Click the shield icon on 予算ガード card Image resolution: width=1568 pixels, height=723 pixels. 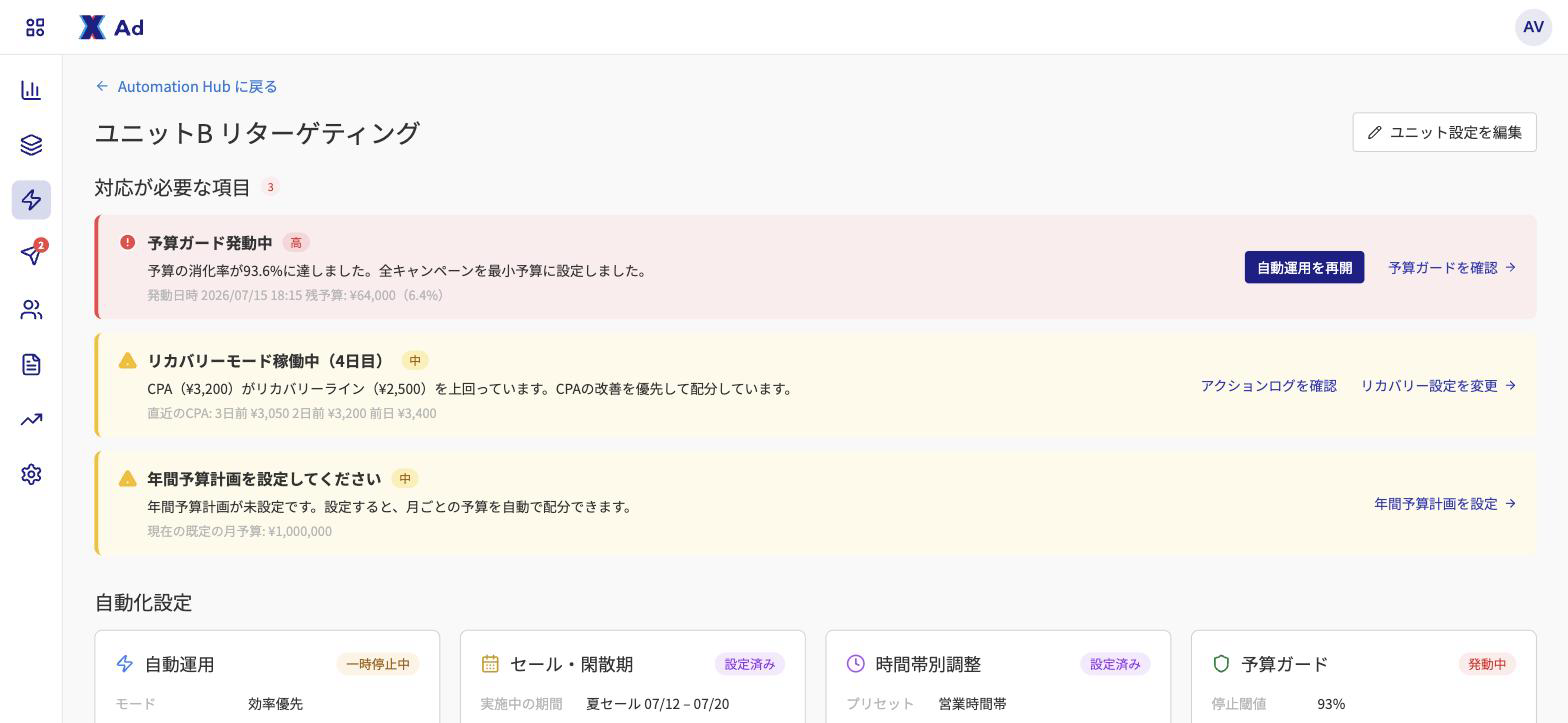tap(1221, 663)
